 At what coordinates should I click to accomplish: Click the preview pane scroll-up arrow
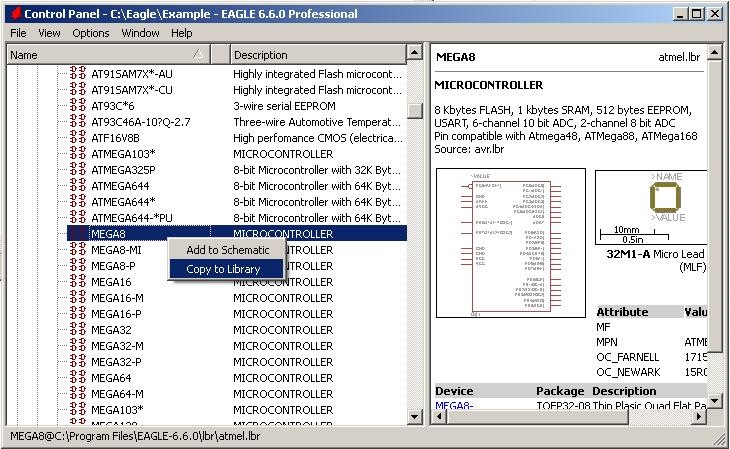tap(715, 53)
